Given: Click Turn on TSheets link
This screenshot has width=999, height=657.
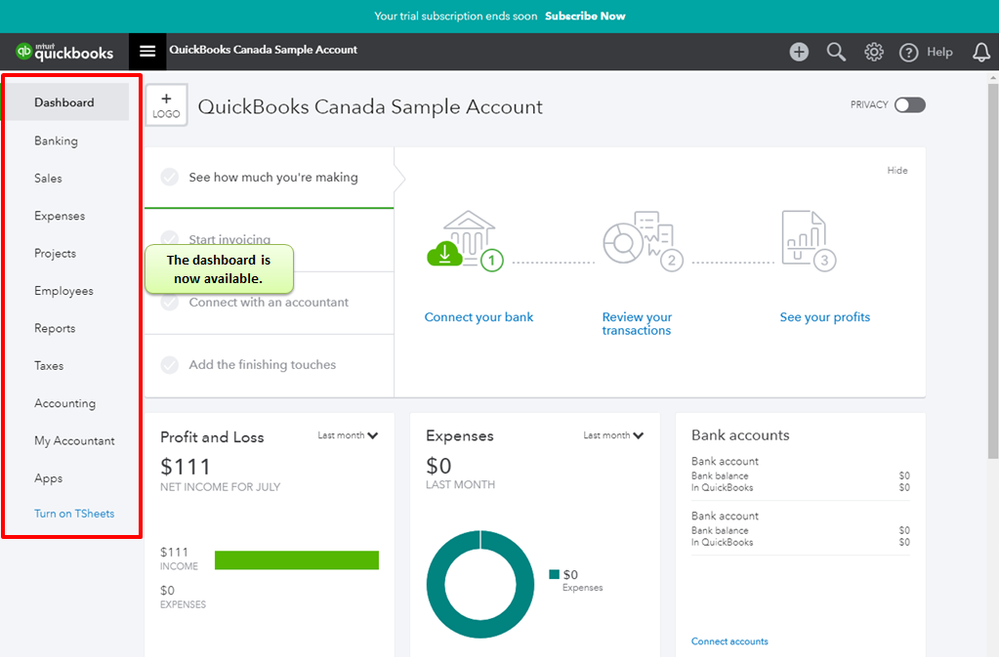Looking at the screenshot, I should click(75, 514).
